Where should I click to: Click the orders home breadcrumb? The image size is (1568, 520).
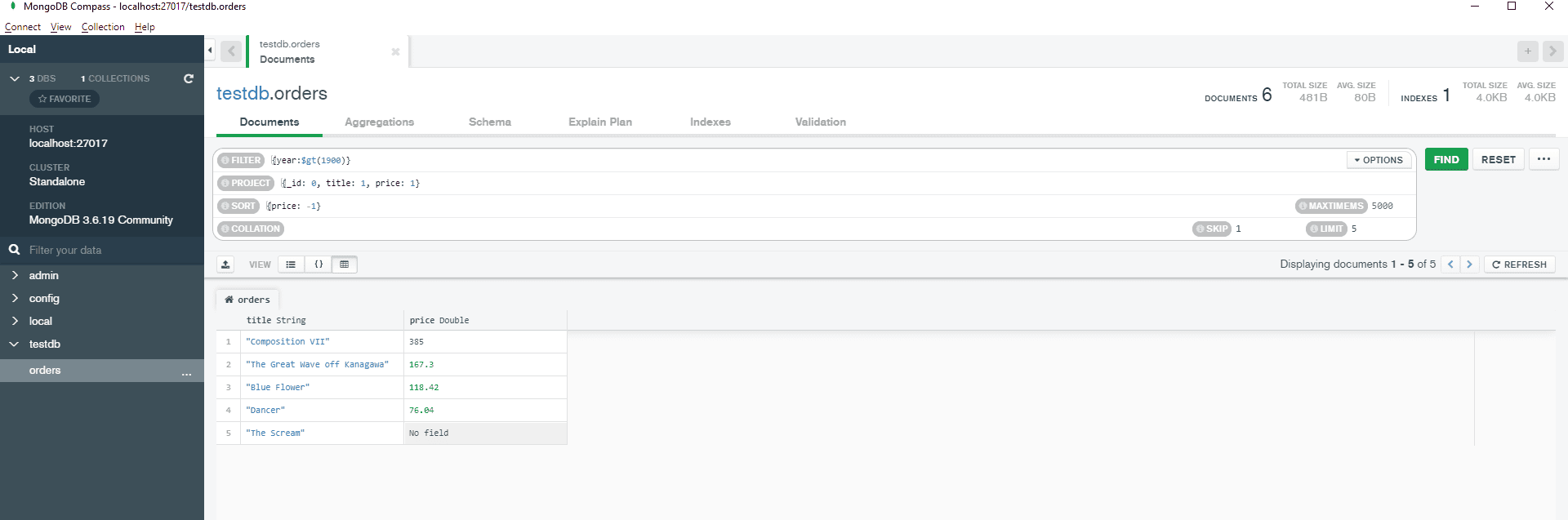(x=247, y=300)
